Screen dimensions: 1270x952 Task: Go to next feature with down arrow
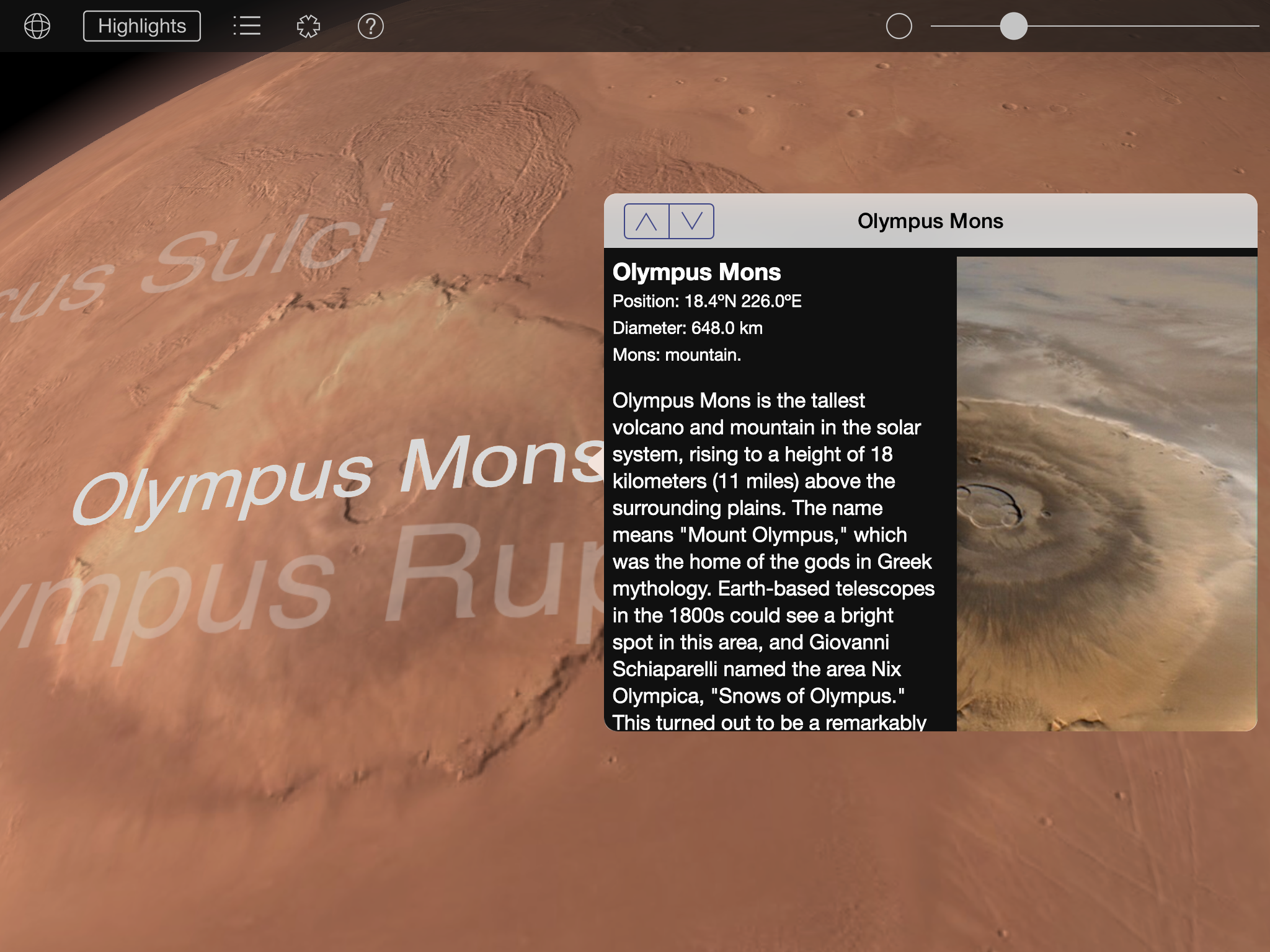point(691,221)
